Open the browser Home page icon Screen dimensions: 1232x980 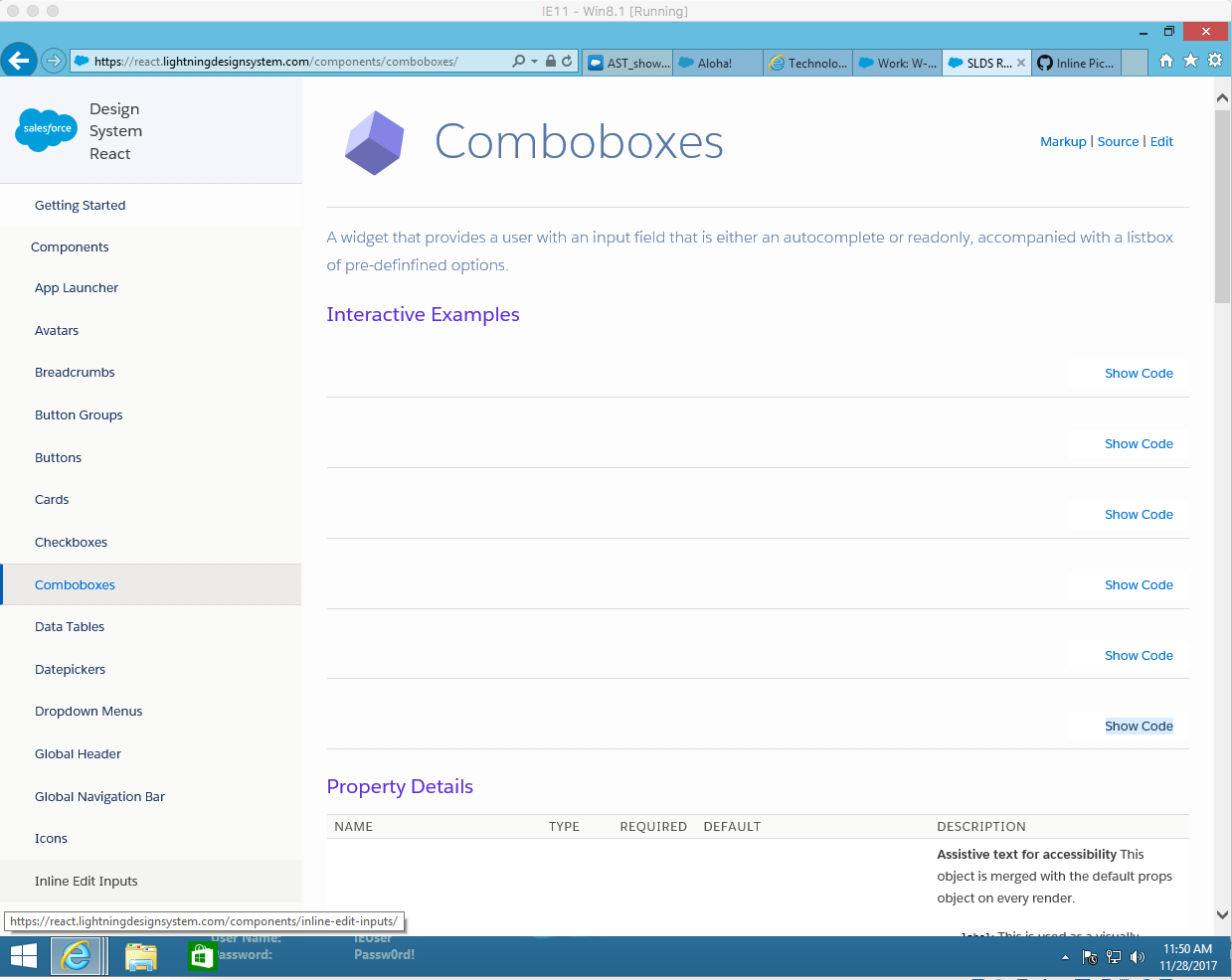coord(1165,60)
